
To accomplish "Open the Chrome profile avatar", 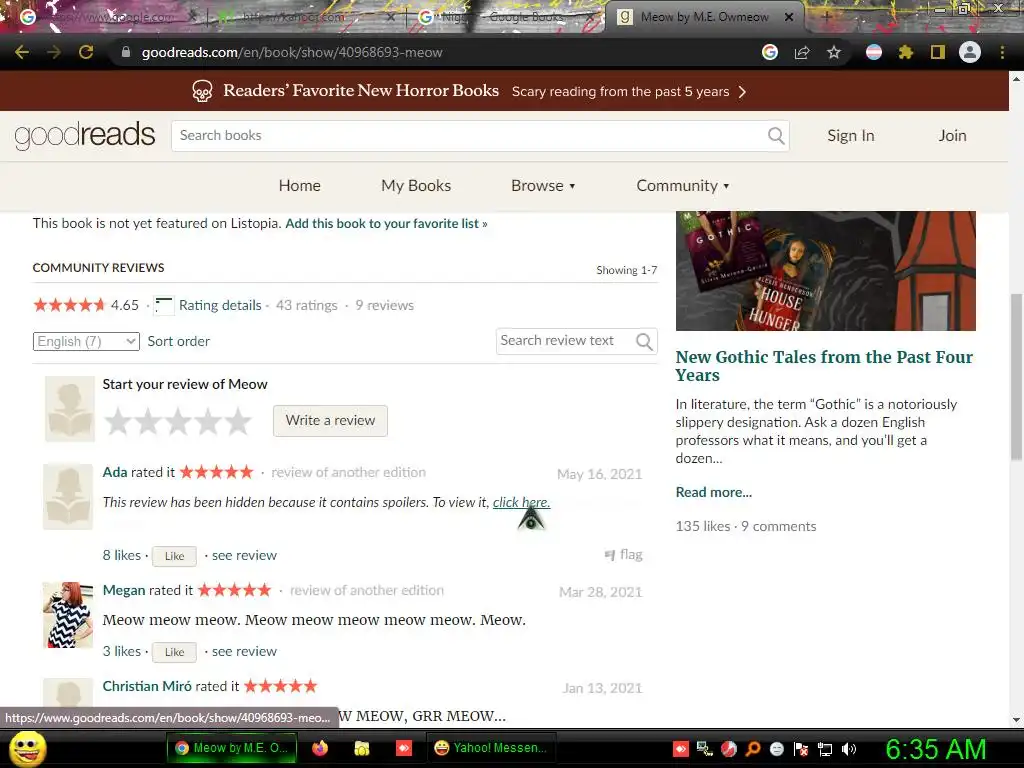I will [x=970, y=52].
